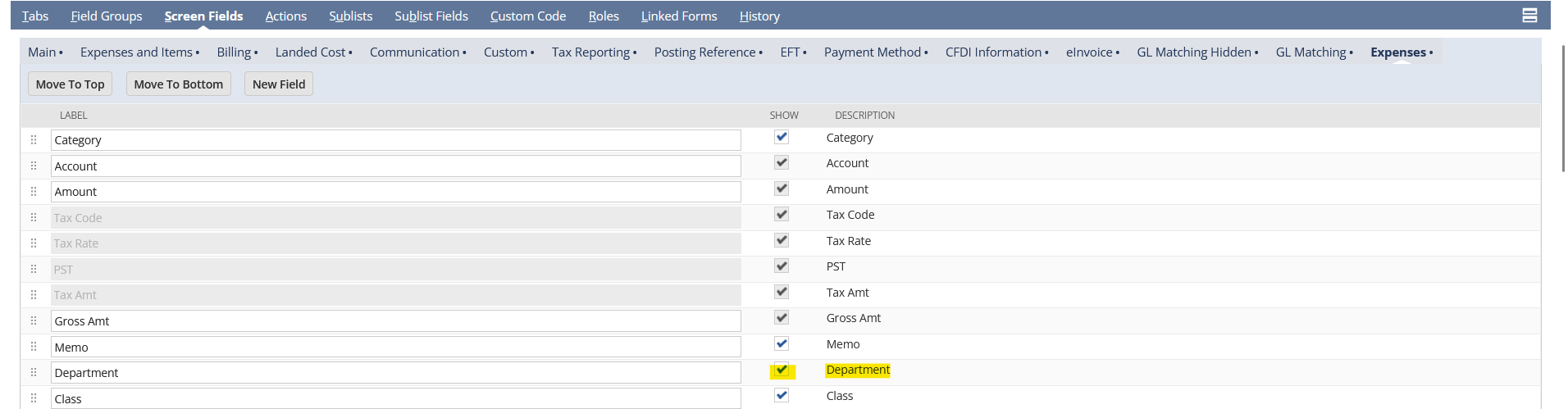
Task: Click drag handle for Gross Amt row
Action: (x=34, y=320)
